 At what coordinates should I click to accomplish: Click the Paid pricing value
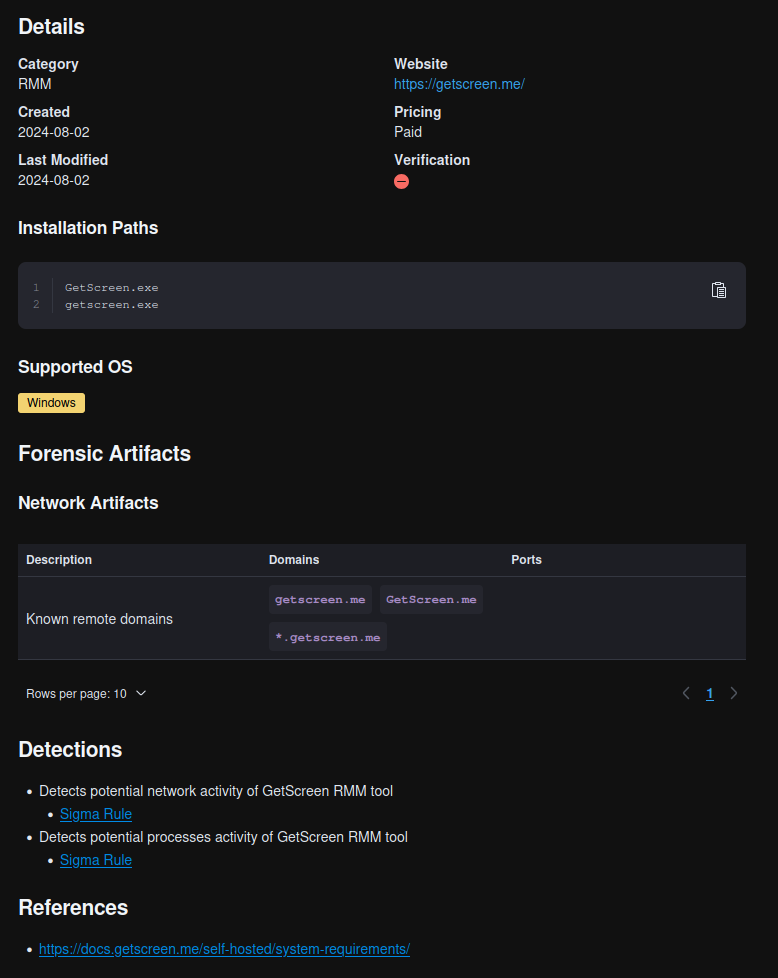(407, 132)
